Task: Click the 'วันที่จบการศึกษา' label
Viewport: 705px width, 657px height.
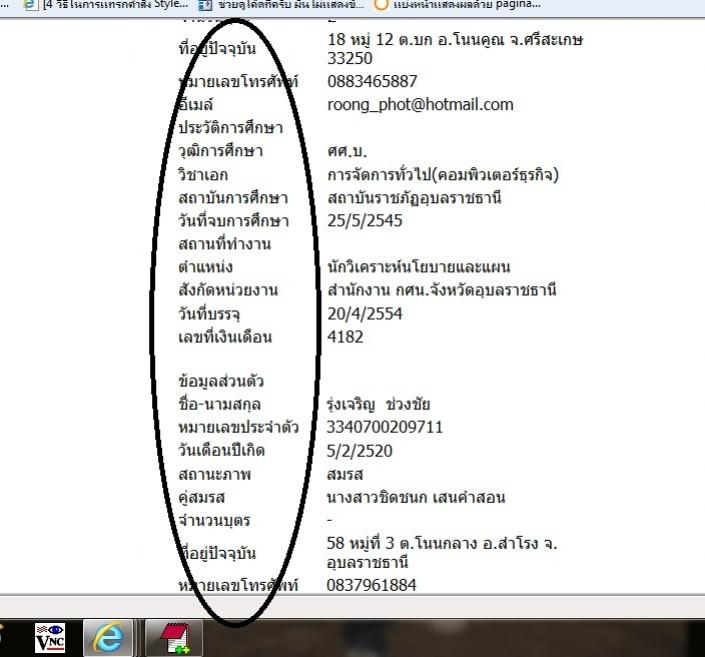Action: click(x=233, y=221)
